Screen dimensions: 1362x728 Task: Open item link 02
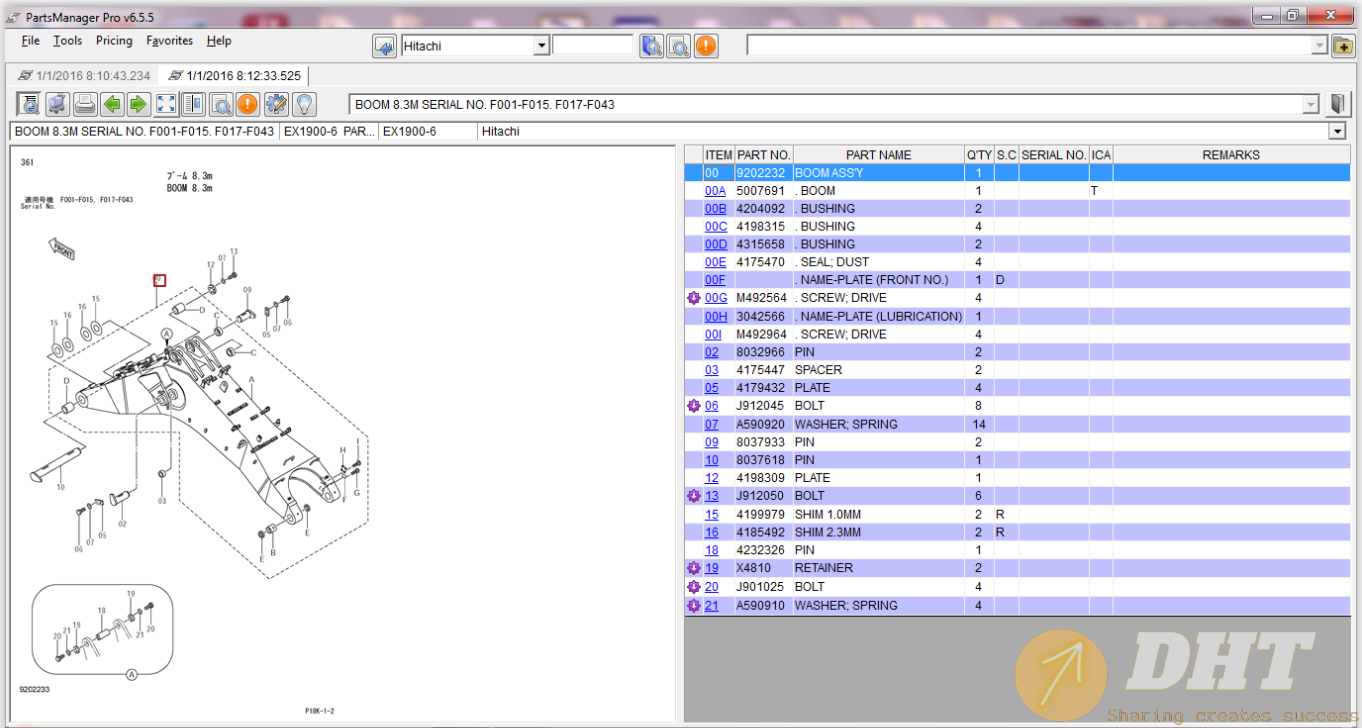coord(711,352)
